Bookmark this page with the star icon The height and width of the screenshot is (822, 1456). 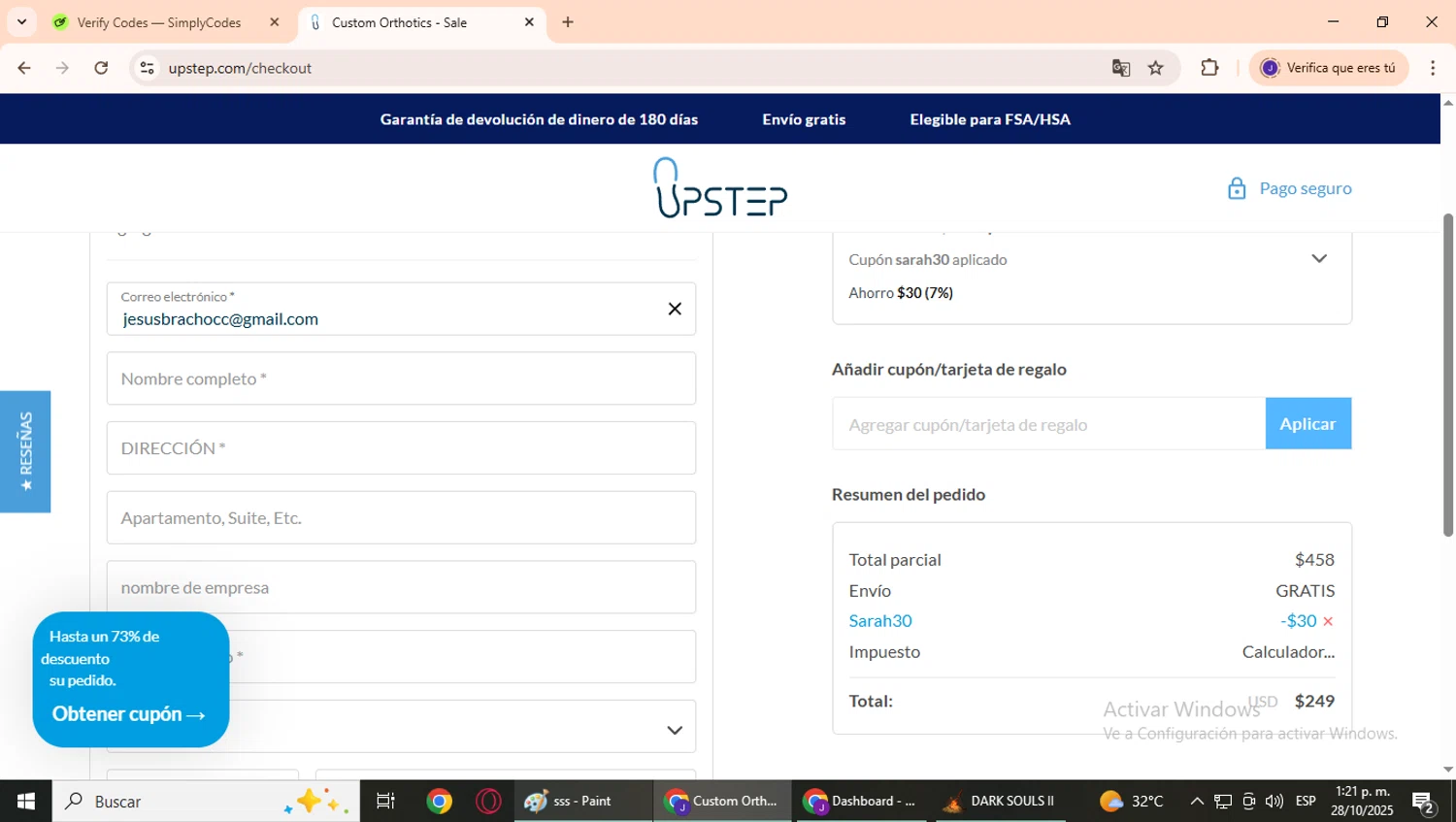[1155, 68]
